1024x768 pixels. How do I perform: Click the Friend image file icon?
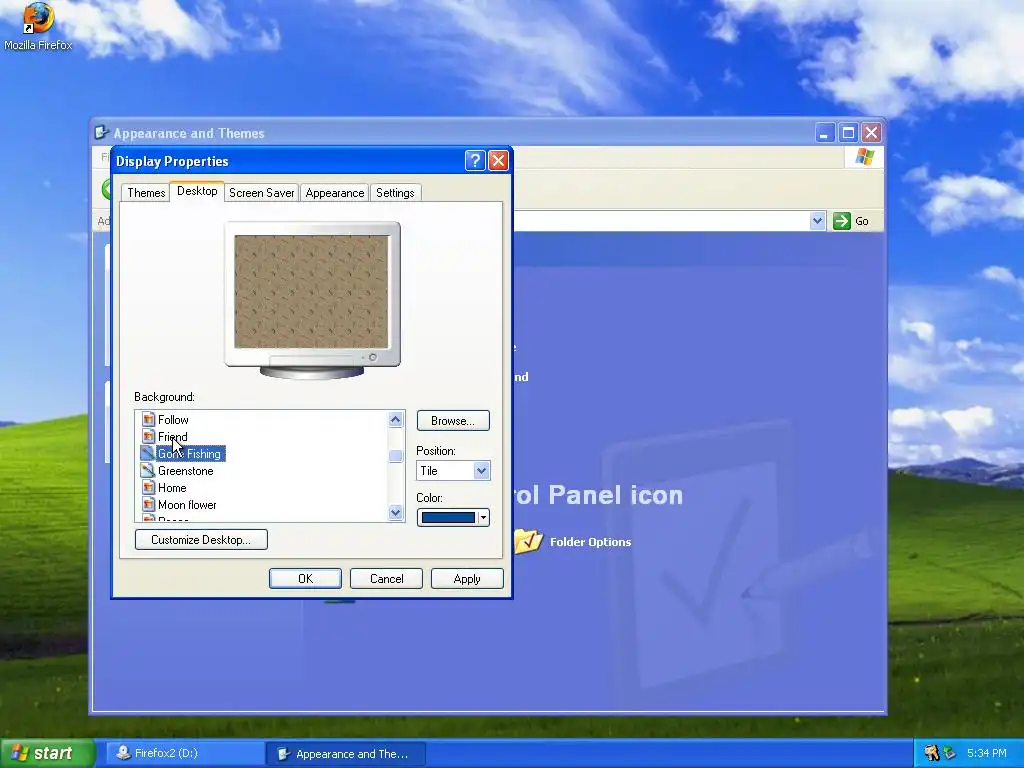tap(148, 436)
